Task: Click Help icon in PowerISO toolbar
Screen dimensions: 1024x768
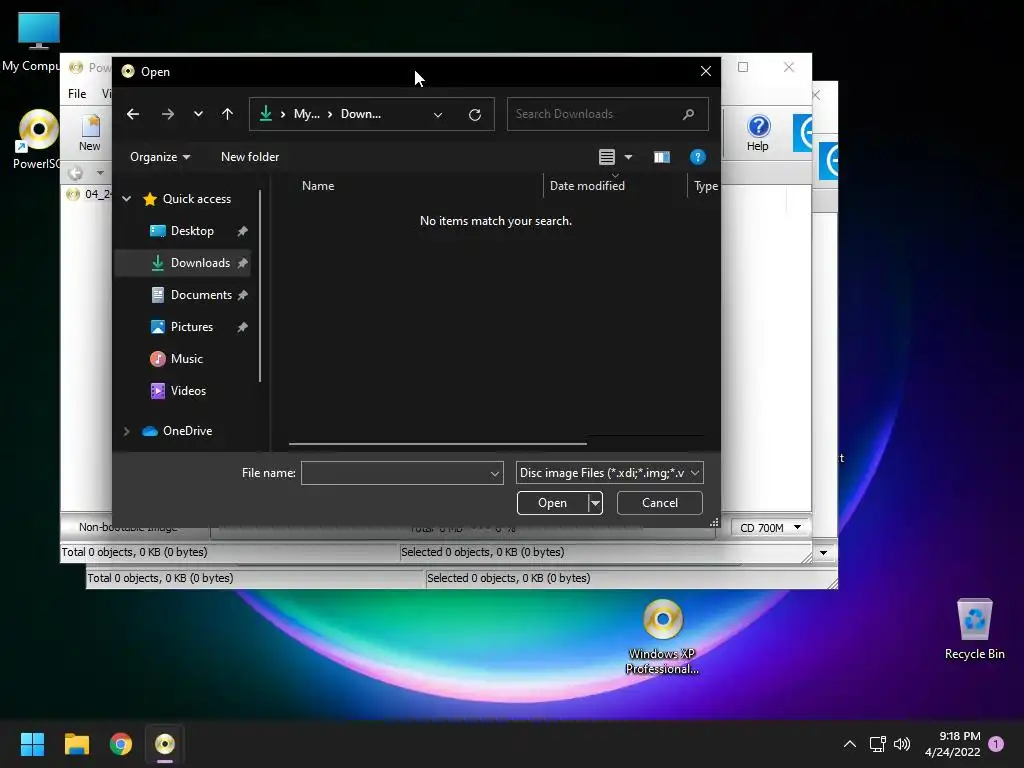Action: pyautogui.click(x=758, y=133)
